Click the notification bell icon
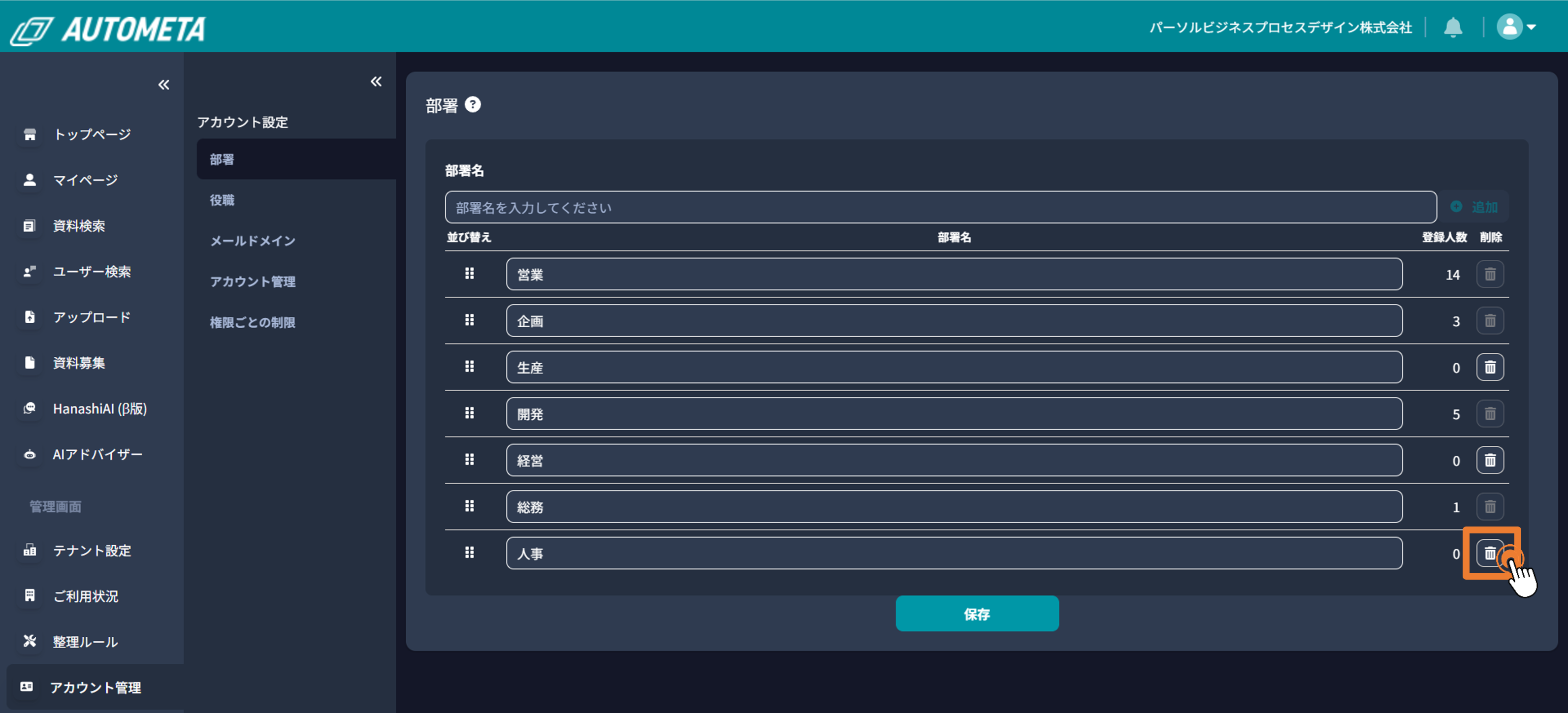This screenshot has width=1568, height=713. click(1453, 28)
